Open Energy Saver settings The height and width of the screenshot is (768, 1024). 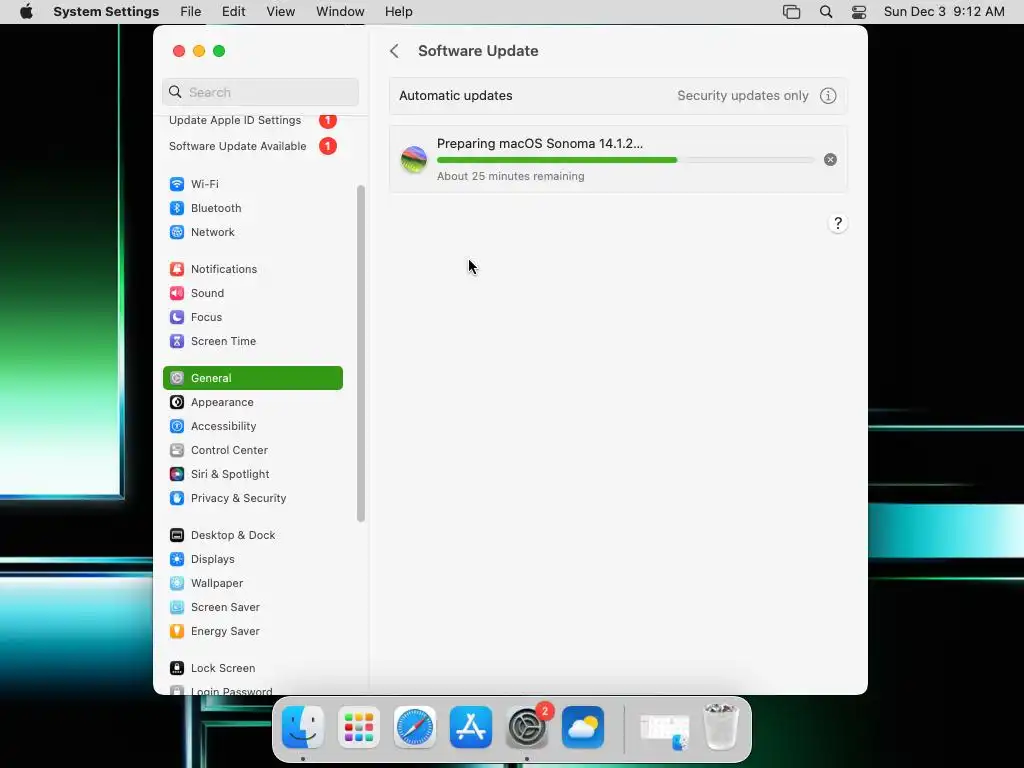coord(253,632)
